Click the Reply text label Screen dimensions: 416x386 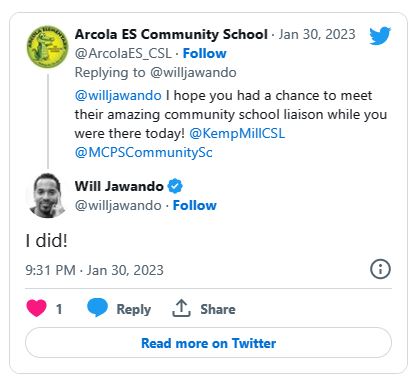coord(134,309)
